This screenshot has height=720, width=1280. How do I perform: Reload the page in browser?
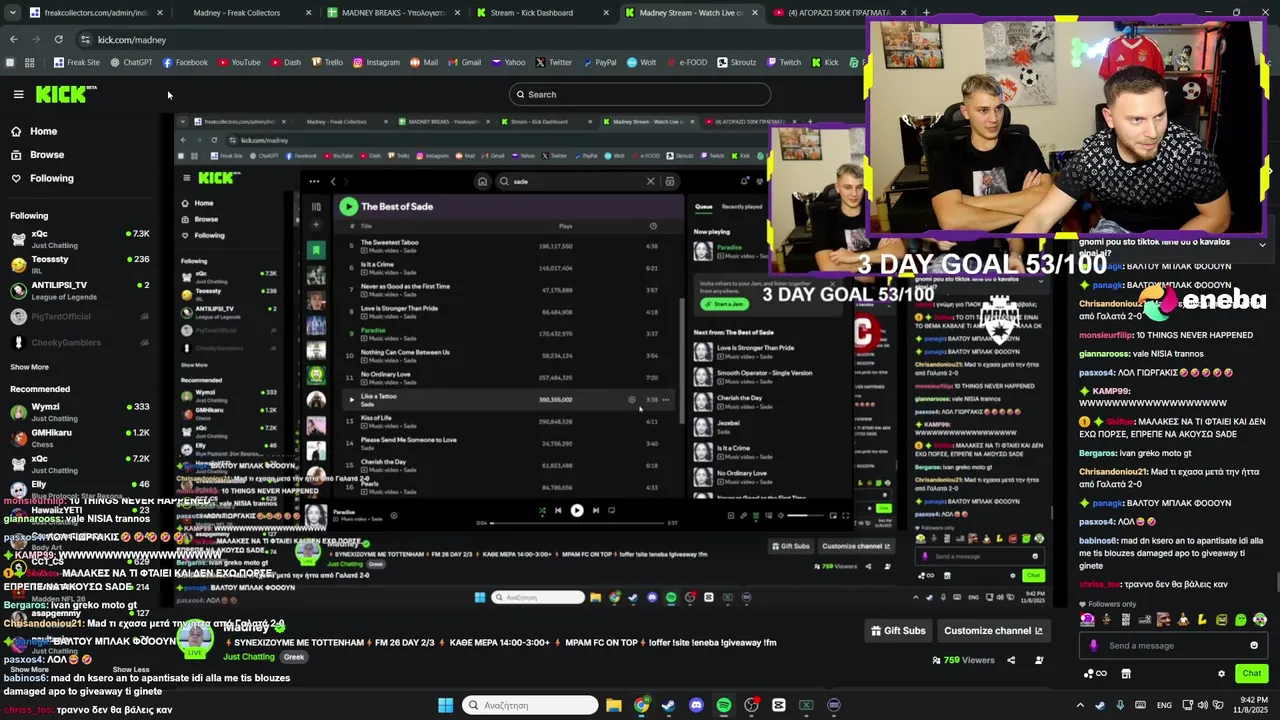point(58,39)
